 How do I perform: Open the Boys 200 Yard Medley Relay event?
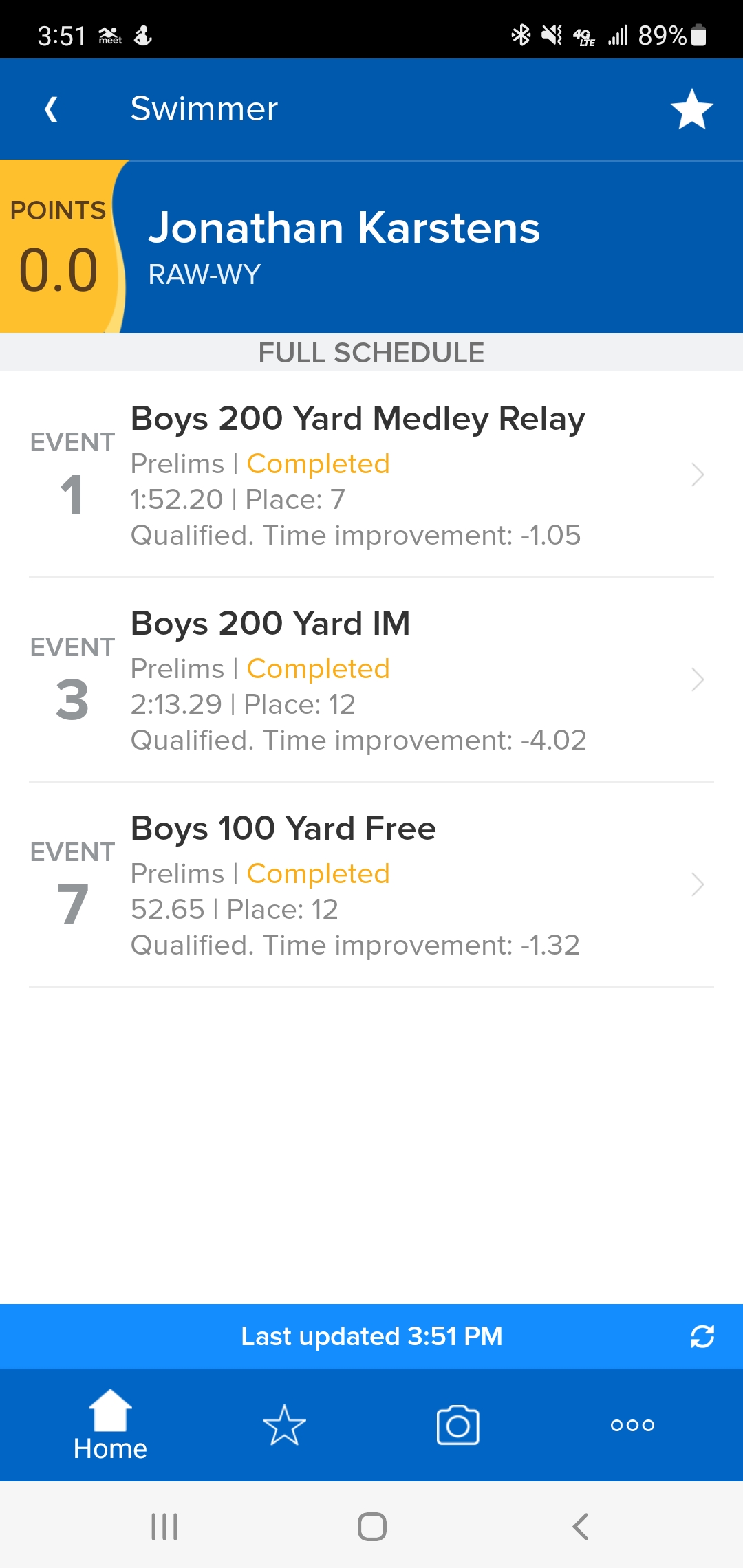(358, 419)
